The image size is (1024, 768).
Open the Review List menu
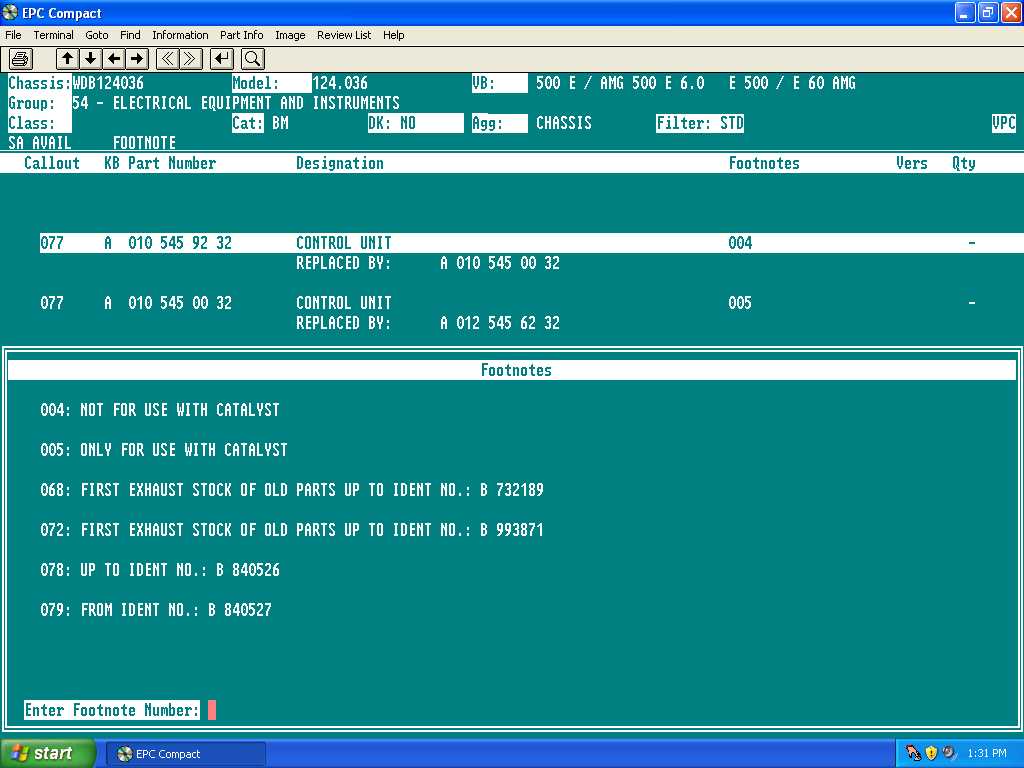click(x=343, y=35)
